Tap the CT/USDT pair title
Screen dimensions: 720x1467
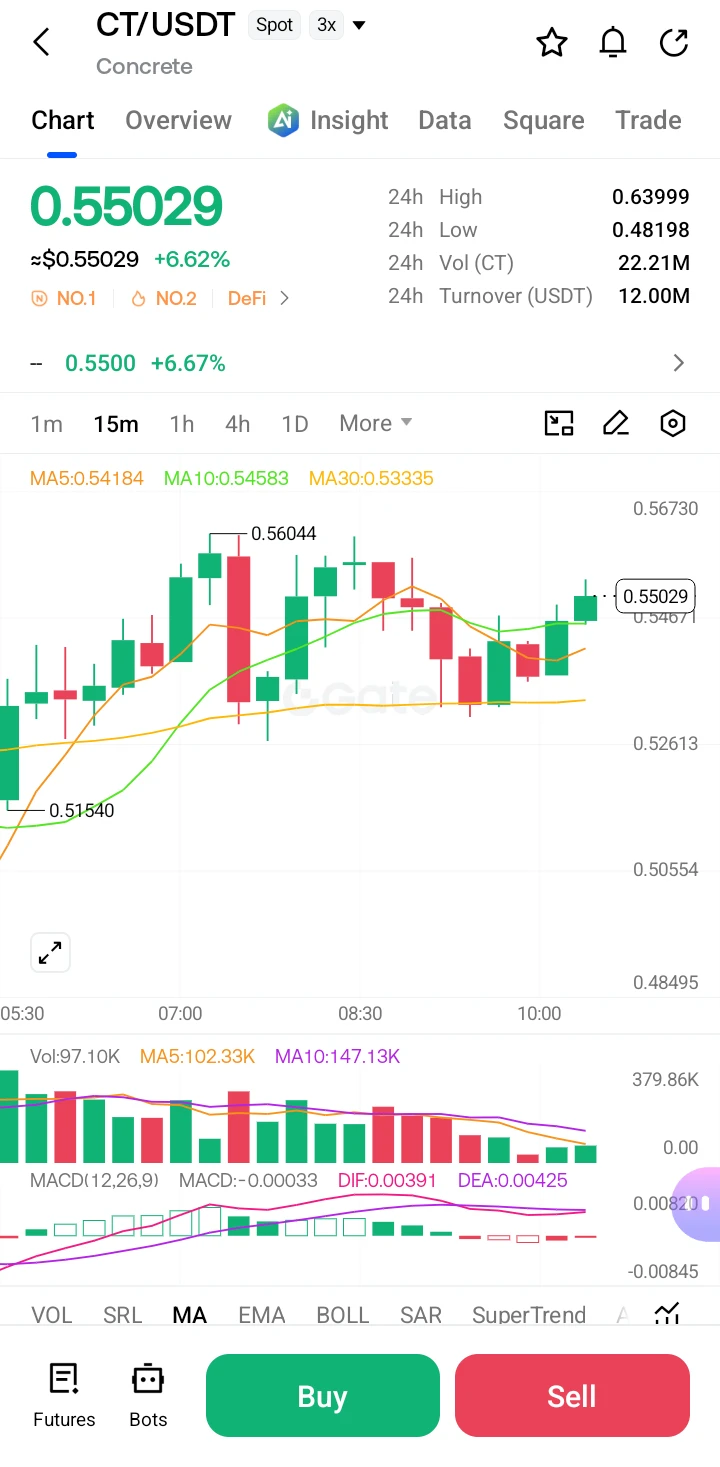tap(166, 25)
